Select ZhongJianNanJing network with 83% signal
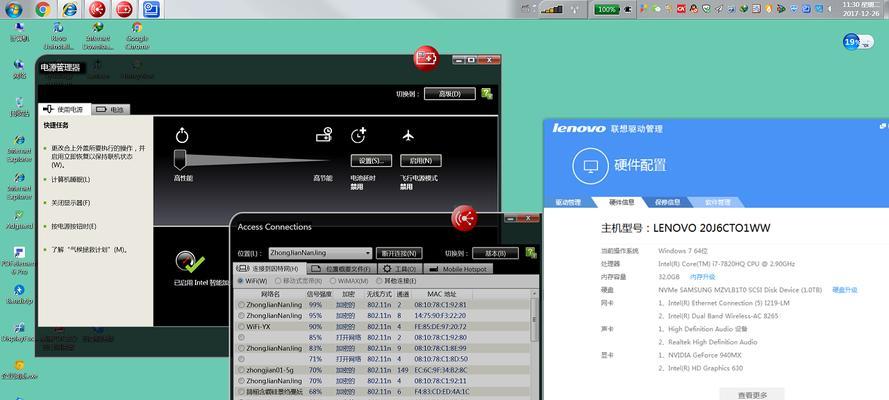889x400 pixels. click(x=242, y=348)
